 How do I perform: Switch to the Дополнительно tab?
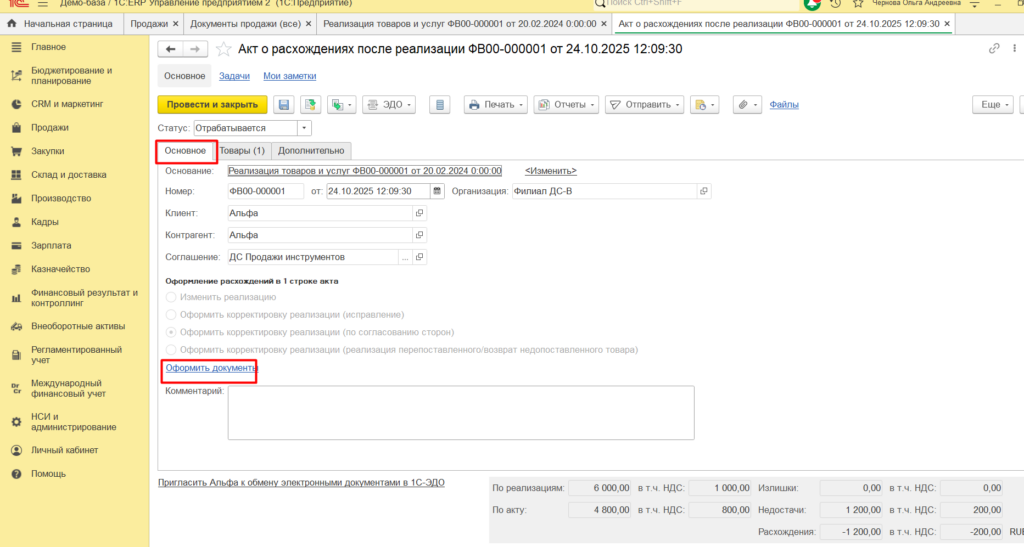tap(311, 151)
